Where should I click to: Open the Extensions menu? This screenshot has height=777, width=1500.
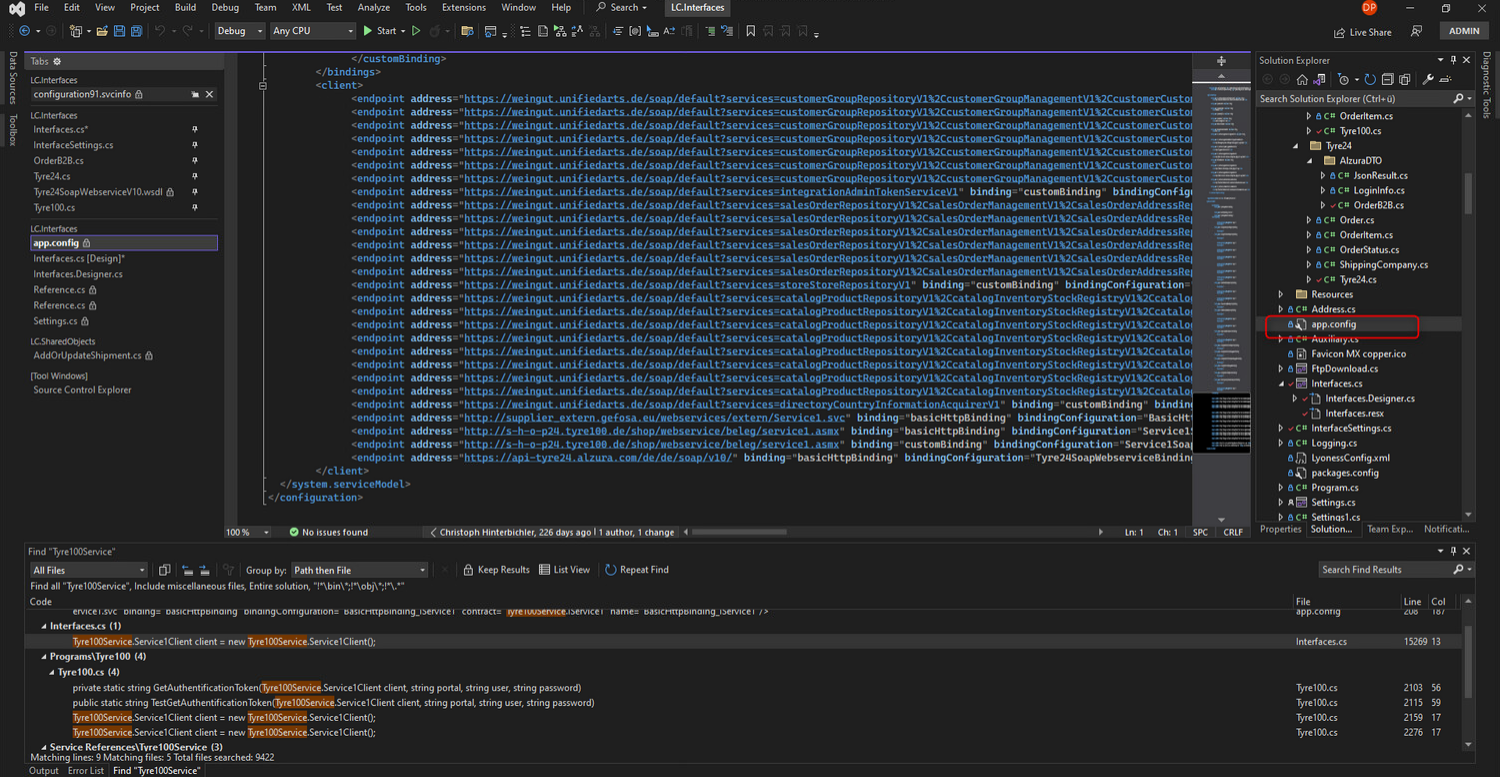[463, 7]
